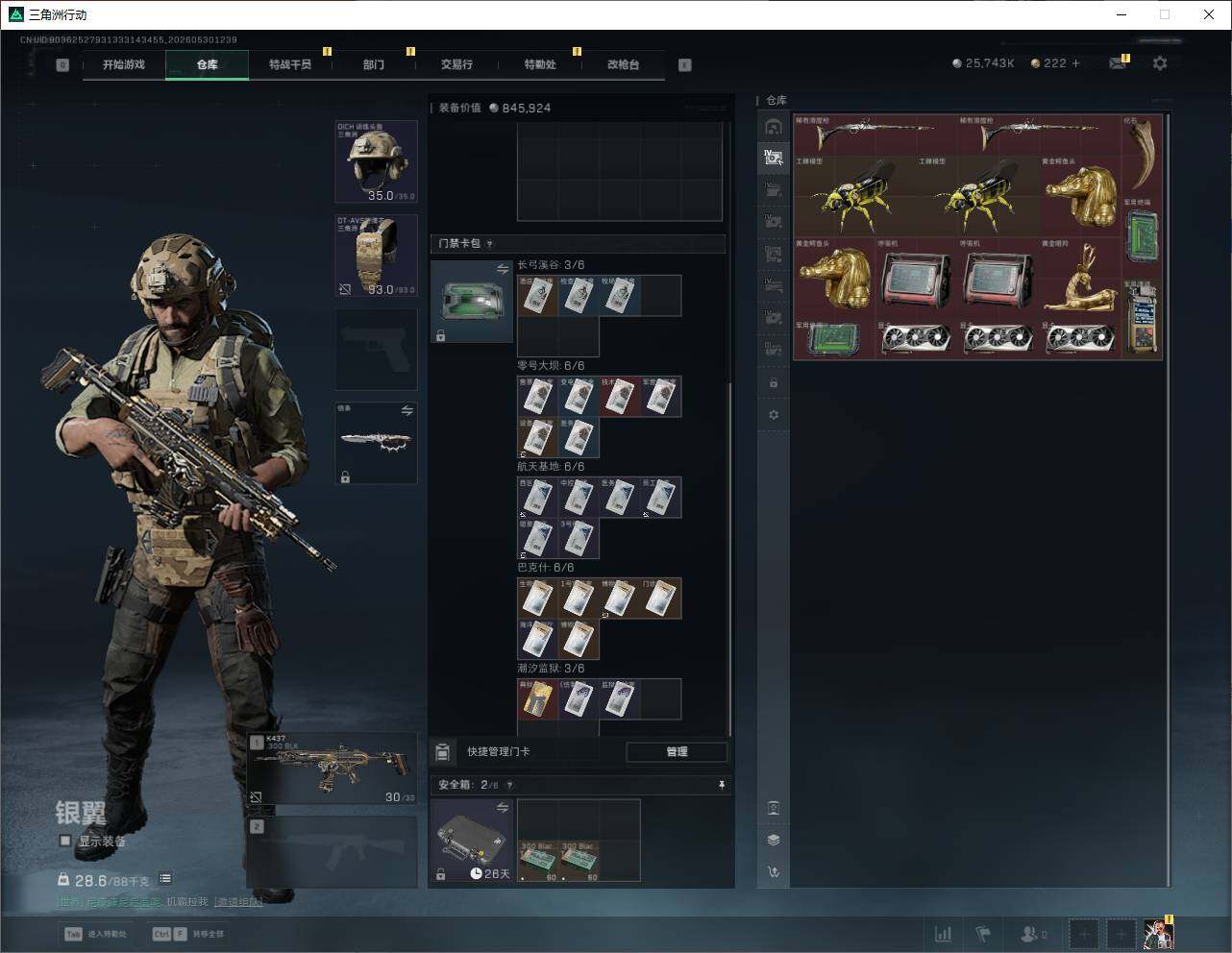Click the 潮汐监狱: 3/6 keycard heading
This screenshot has height=953, width=1232.
tap(551, 669)
